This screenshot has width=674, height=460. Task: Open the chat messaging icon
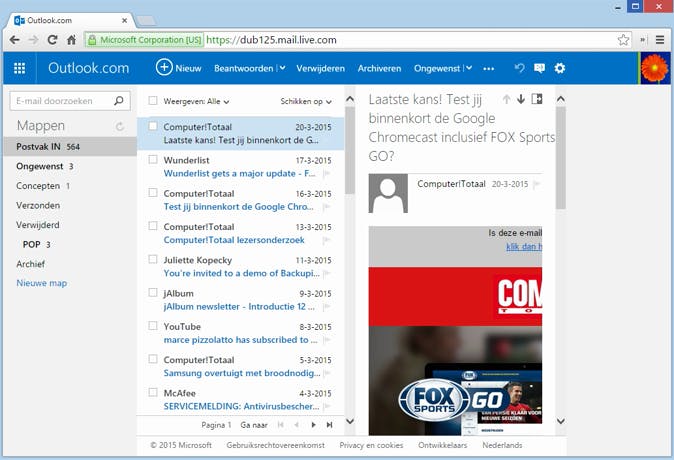tap(539, 68)
